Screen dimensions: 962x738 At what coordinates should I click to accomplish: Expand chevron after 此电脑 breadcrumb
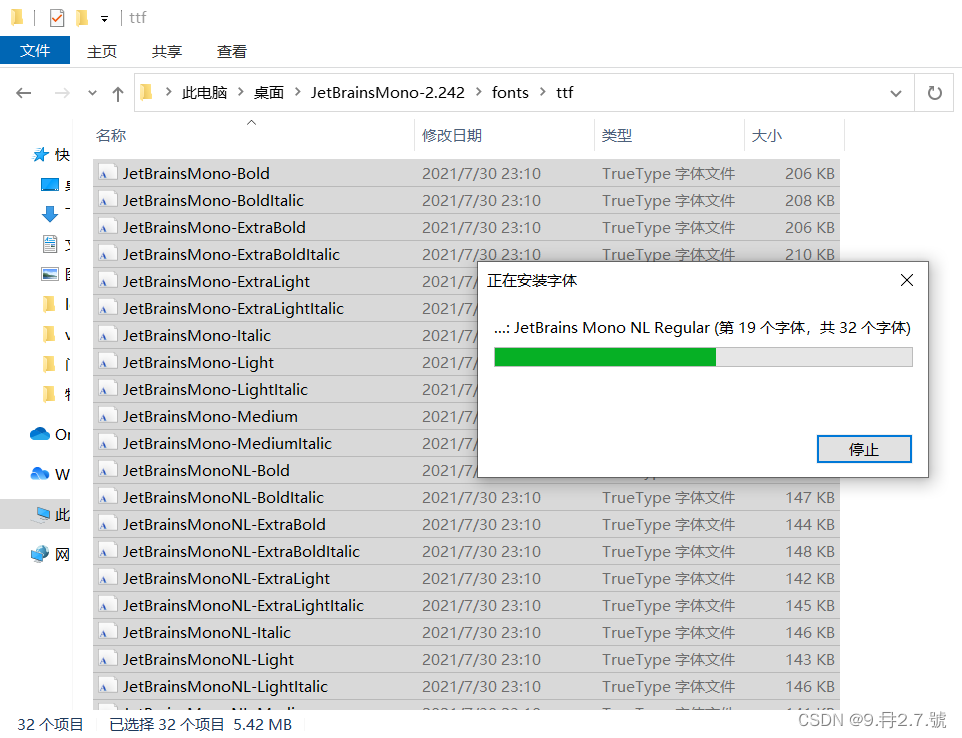240,92
